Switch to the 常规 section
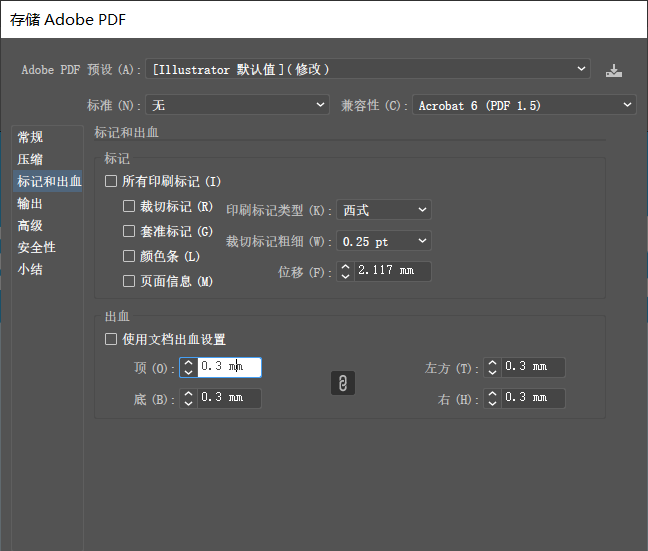Screen dimensions: 648x551 (x=48, y=137)
